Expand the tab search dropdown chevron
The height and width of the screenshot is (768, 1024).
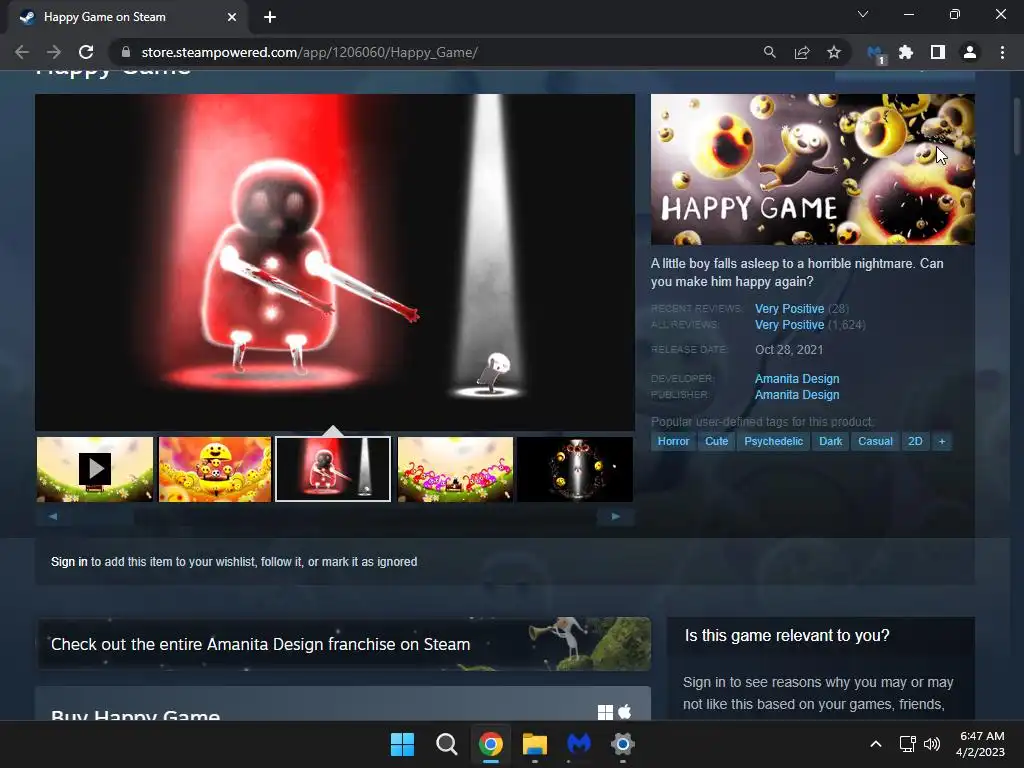[863, 14]
